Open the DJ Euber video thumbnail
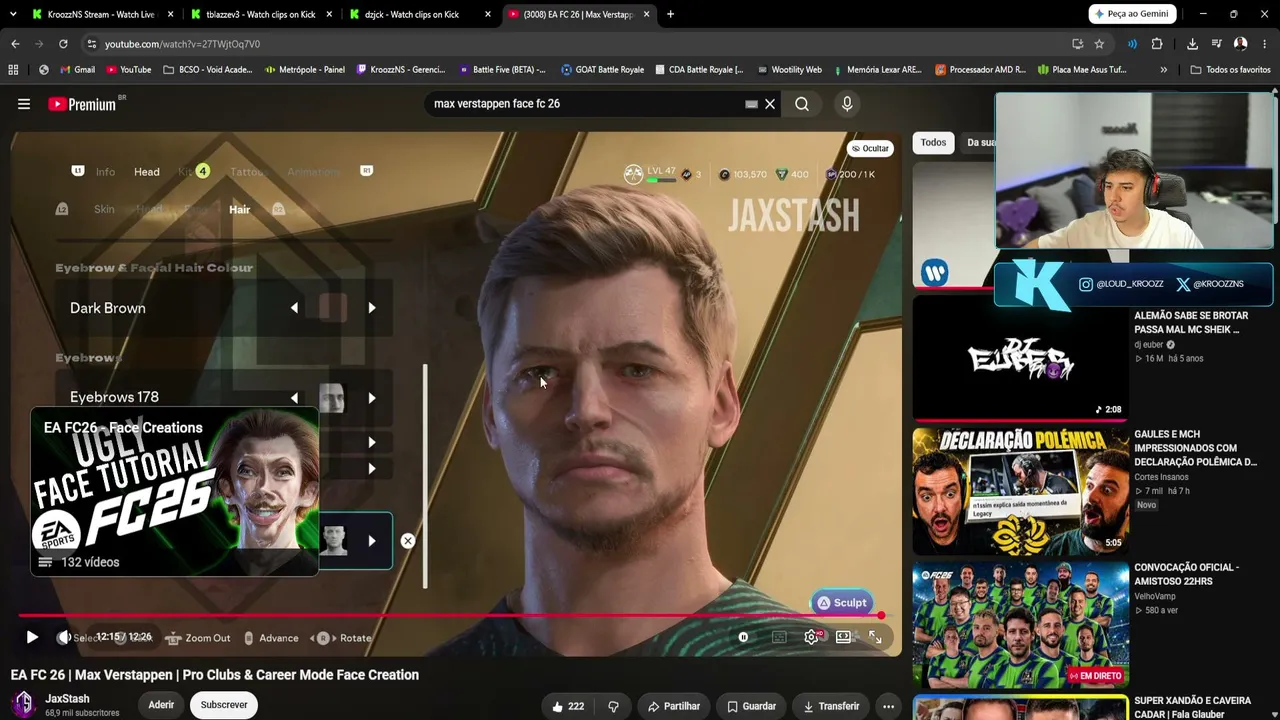This screenshot has height=720, width=1280. tap(1019, 359)
